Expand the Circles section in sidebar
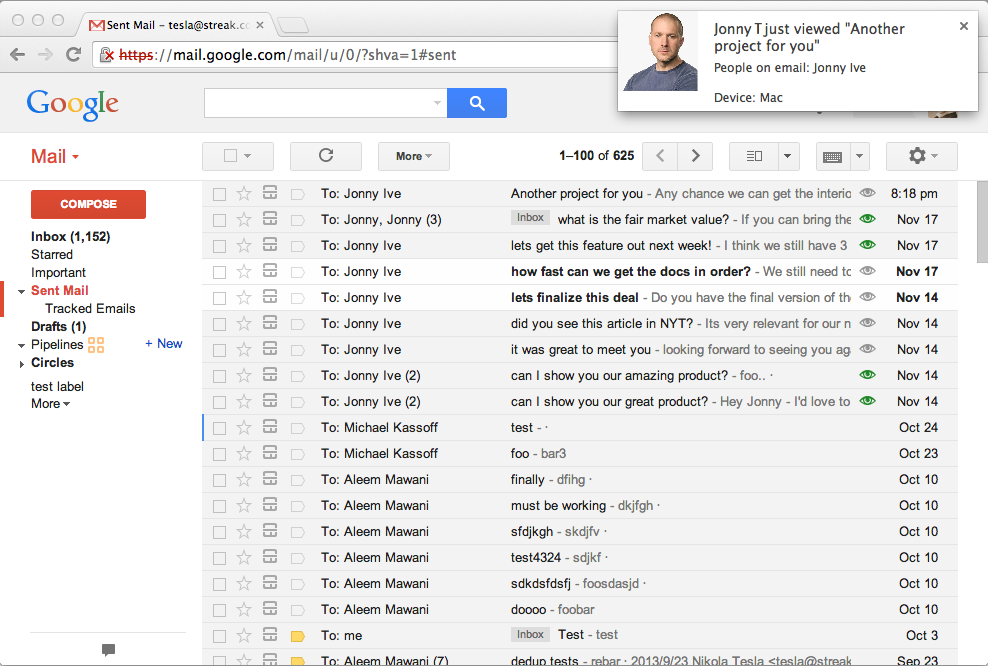Image resolution: width=988 pixels, height=666 pixels. 23,364
